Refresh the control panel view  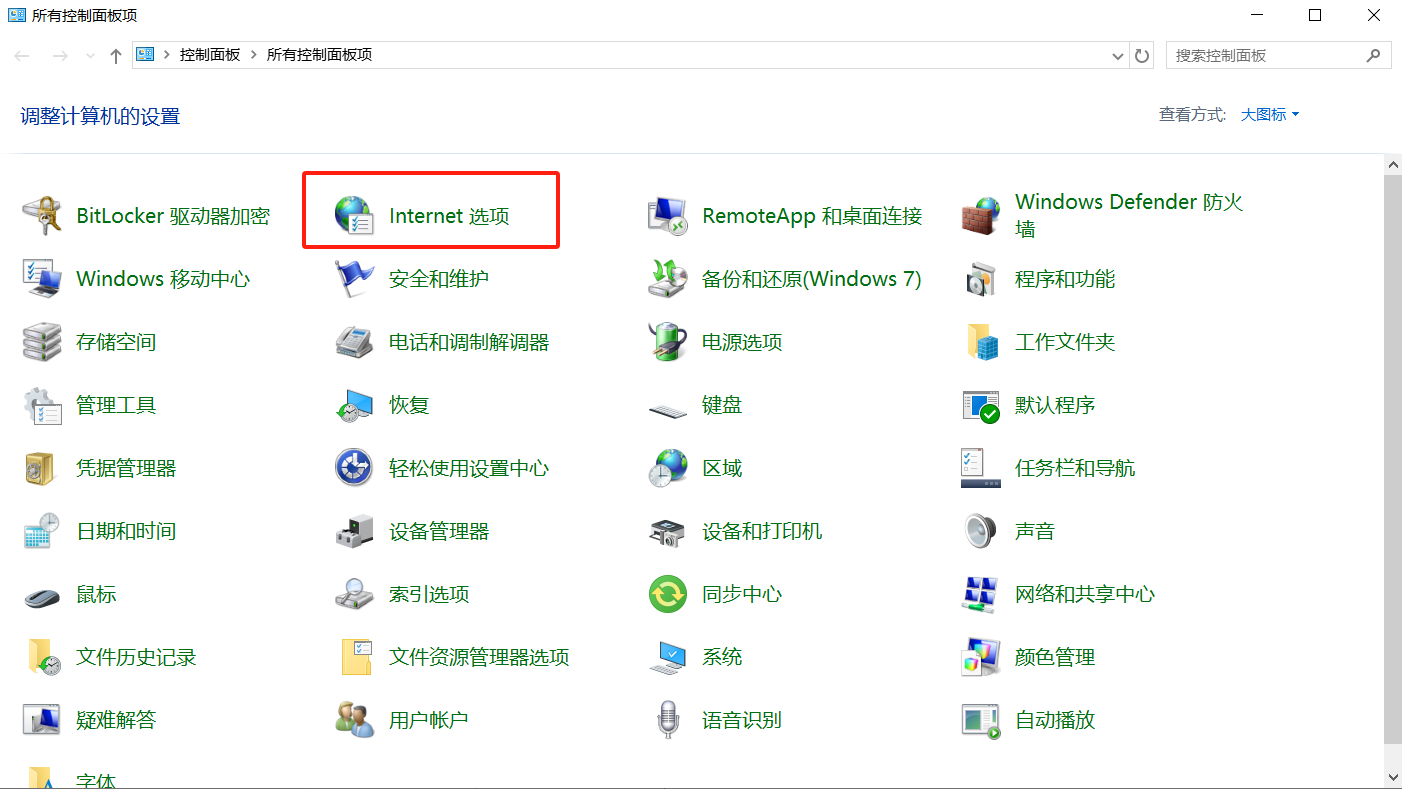point(1142,56)
